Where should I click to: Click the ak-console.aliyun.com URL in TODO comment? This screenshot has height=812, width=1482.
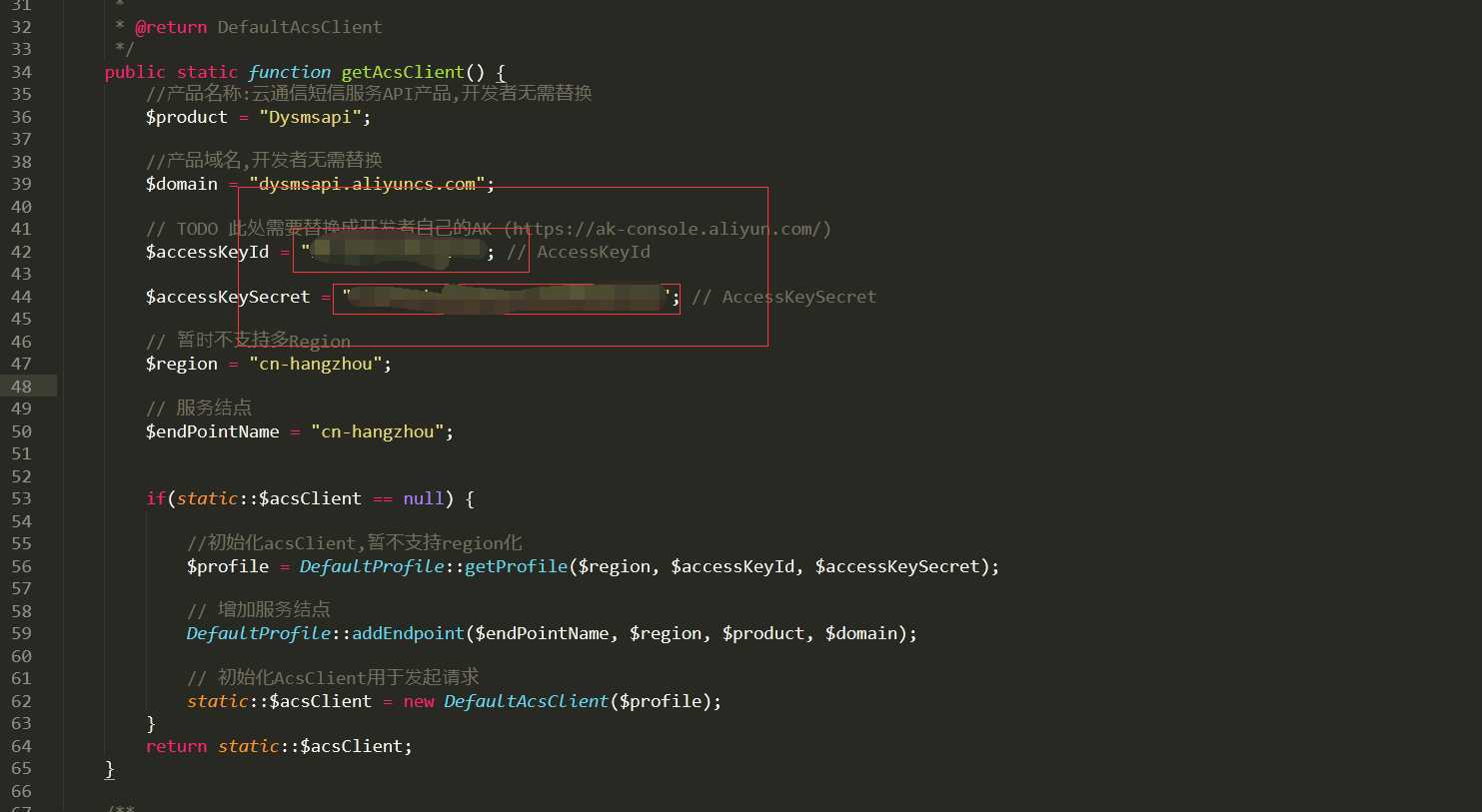pos(667,229)
